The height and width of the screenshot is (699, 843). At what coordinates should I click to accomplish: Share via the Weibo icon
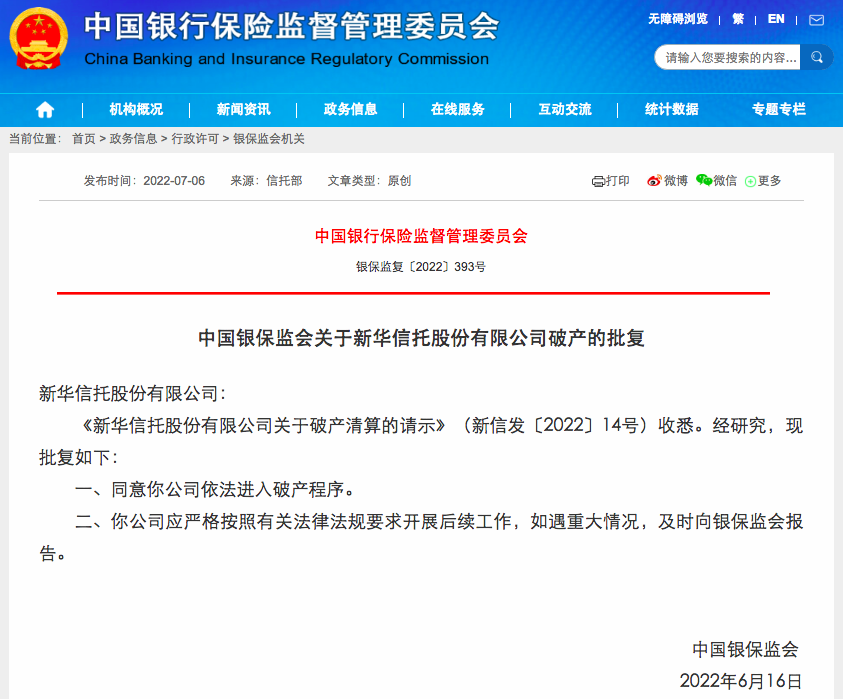(x=654, y=181)
